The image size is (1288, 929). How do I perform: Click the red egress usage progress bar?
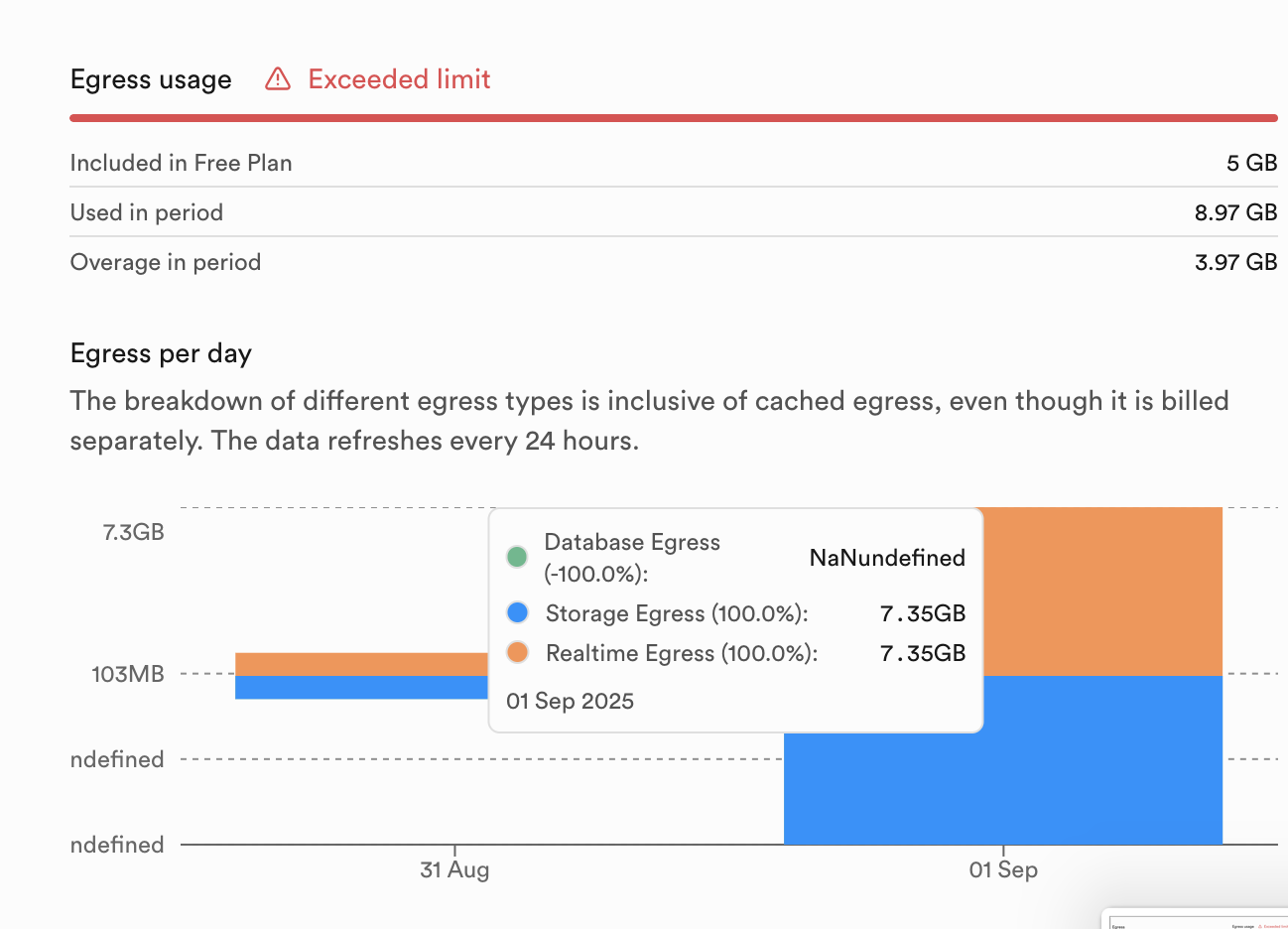click(x=673, y=118)
